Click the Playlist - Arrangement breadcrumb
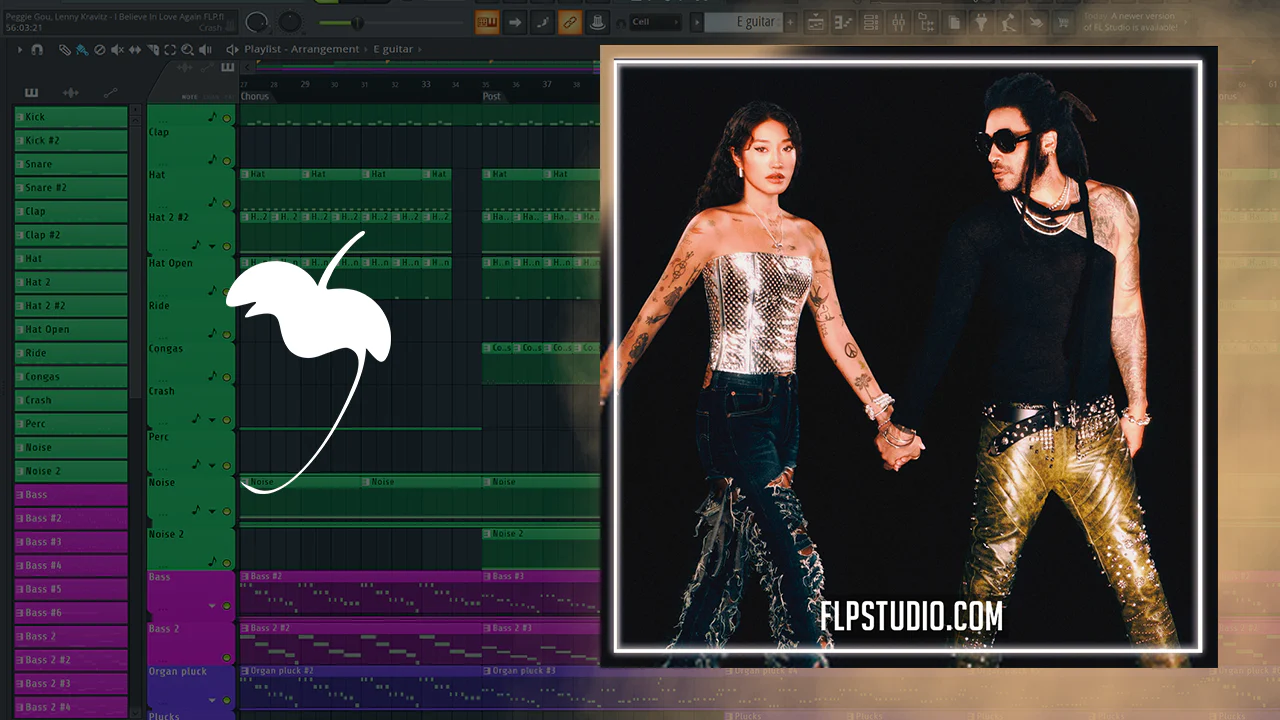The height and width of the screenshot is (720, 1280). 302,49
